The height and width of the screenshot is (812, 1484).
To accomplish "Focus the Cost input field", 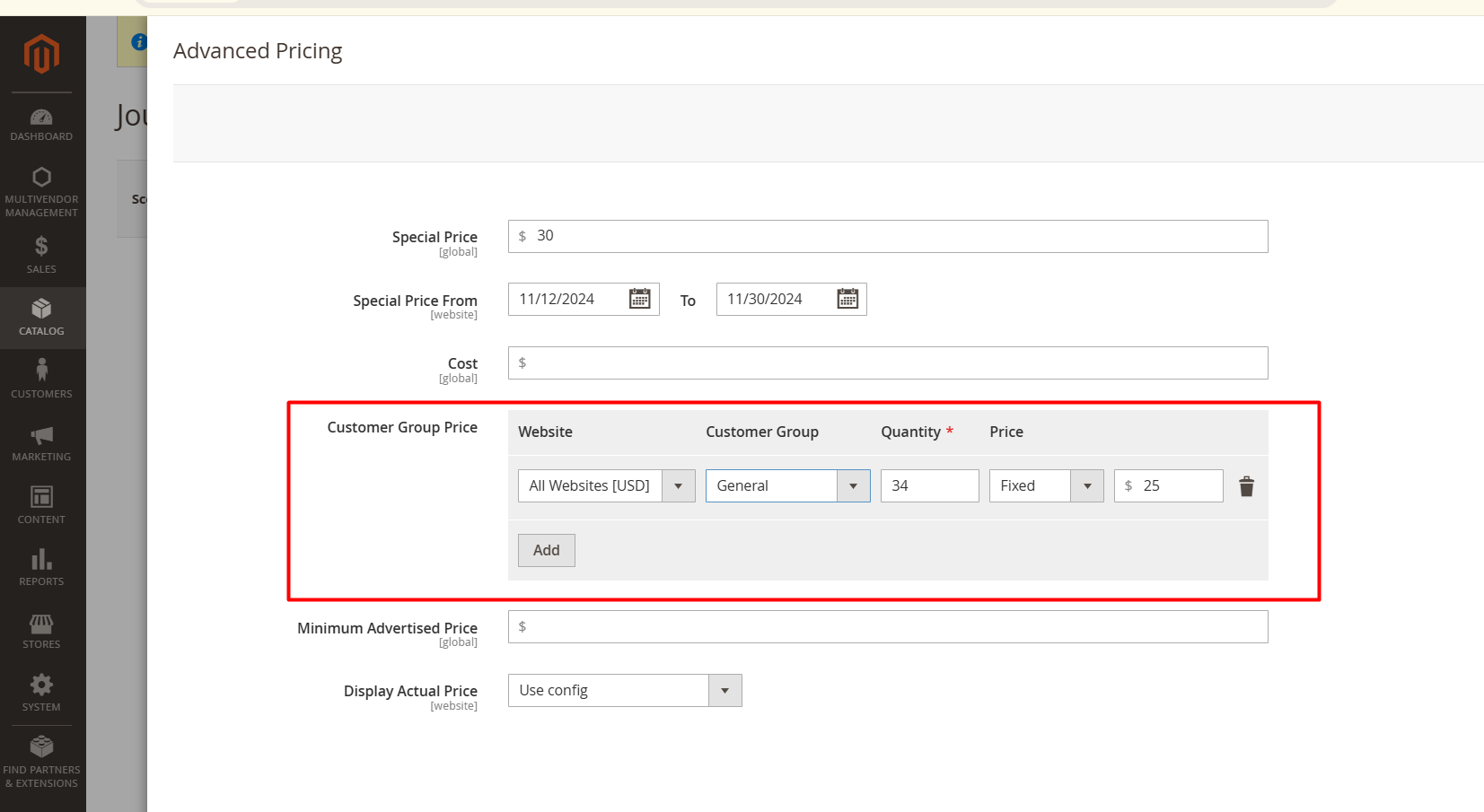I will [x=888, y=362].
